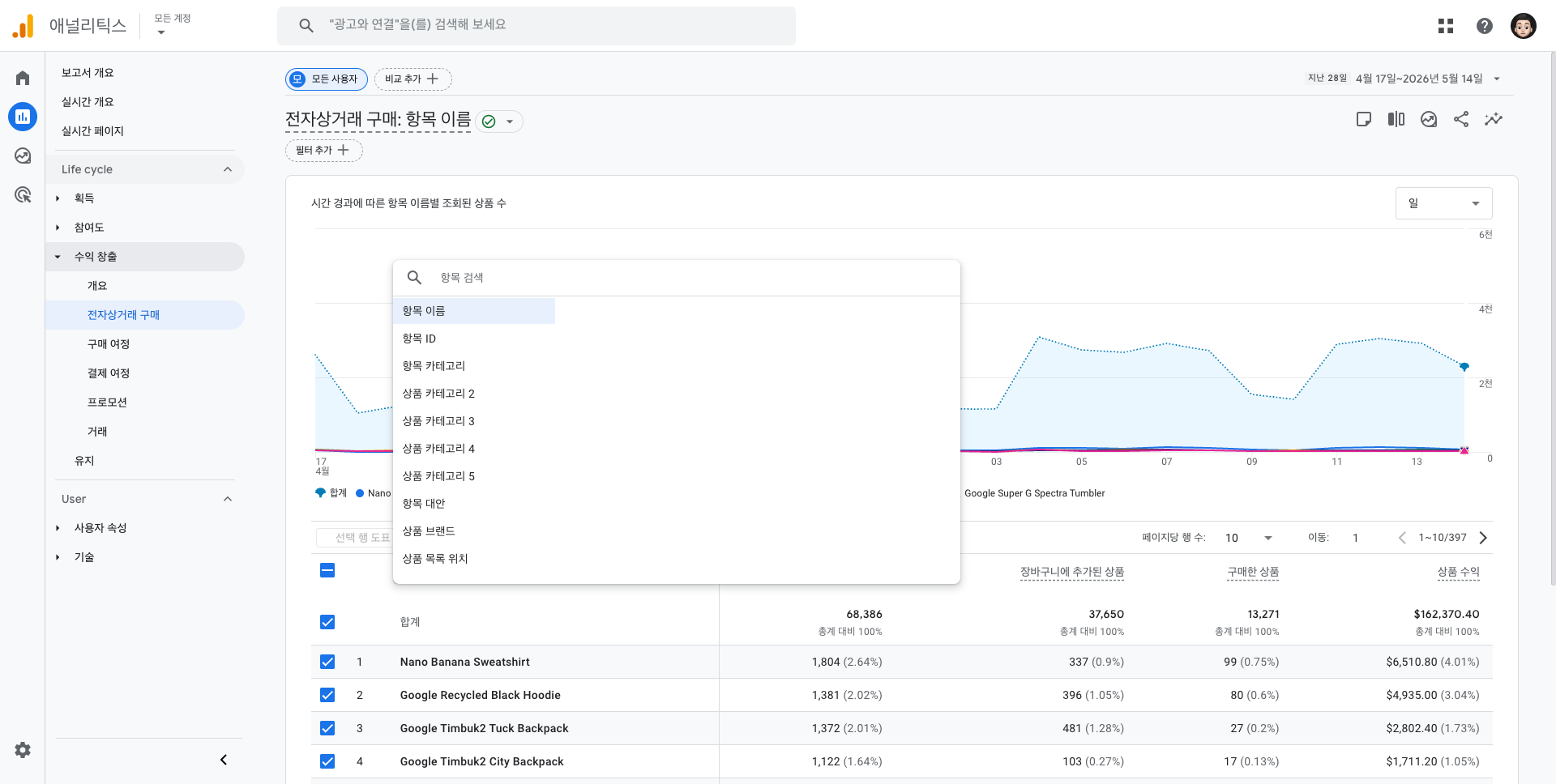Click the user account avatar
The height and width of the screenshot is (784, 1556).
tap(1524, 26)
